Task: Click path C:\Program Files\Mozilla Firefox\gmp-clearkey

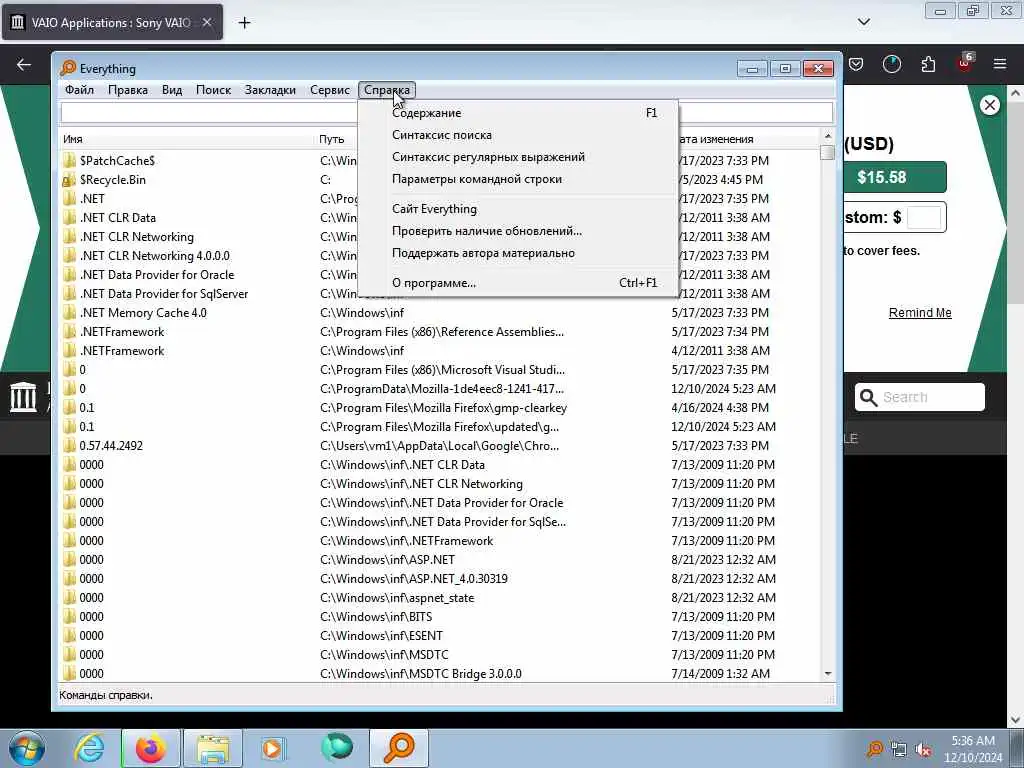Action: pyautogui.click(x=443, y=408)
